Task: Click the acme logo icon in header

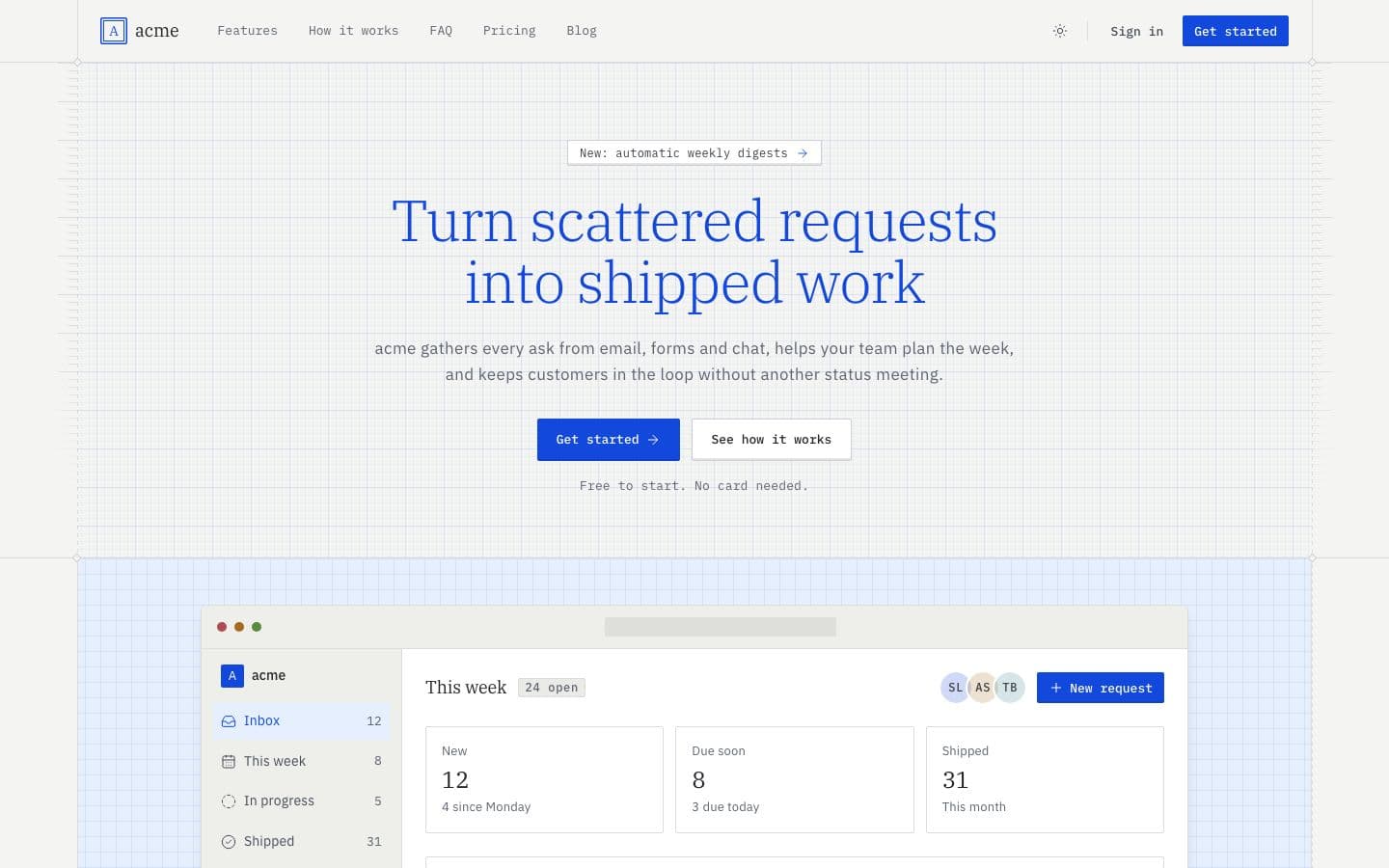Action: [114, 31]
